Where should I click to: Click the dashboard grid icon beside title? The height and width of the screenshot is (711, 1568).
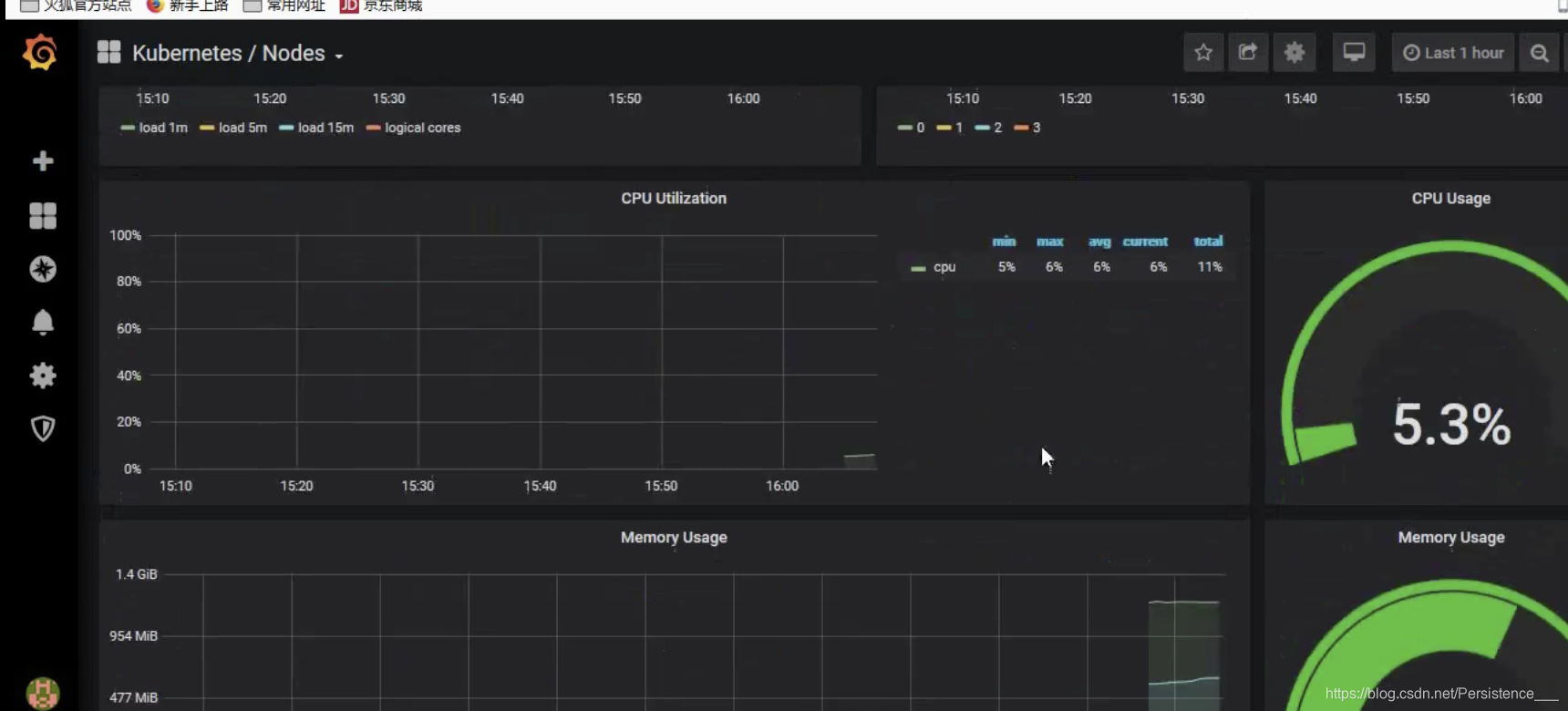[x=109, y=52]
